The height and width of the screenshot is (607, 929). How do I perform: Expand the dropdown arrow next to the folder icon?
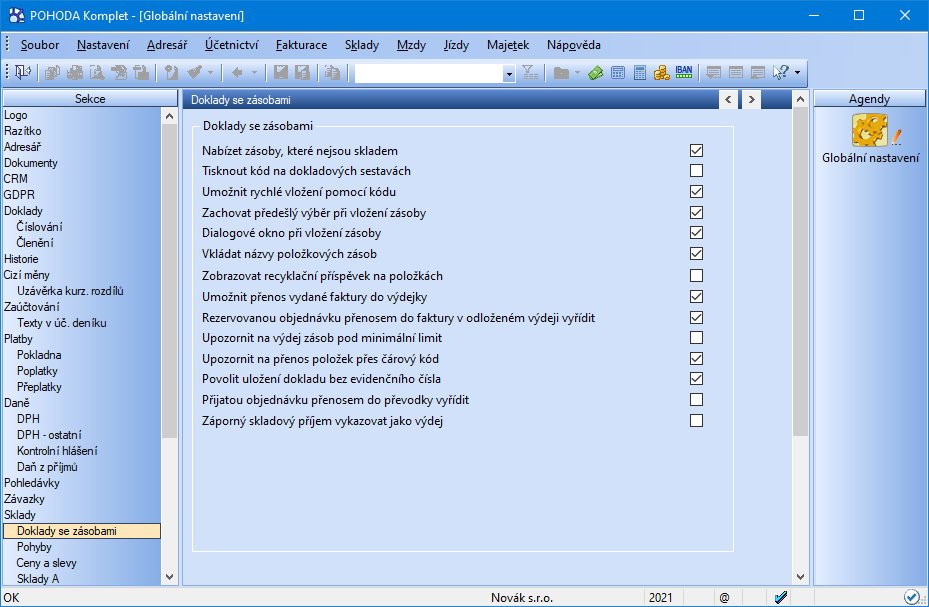[x=577, y=73]
